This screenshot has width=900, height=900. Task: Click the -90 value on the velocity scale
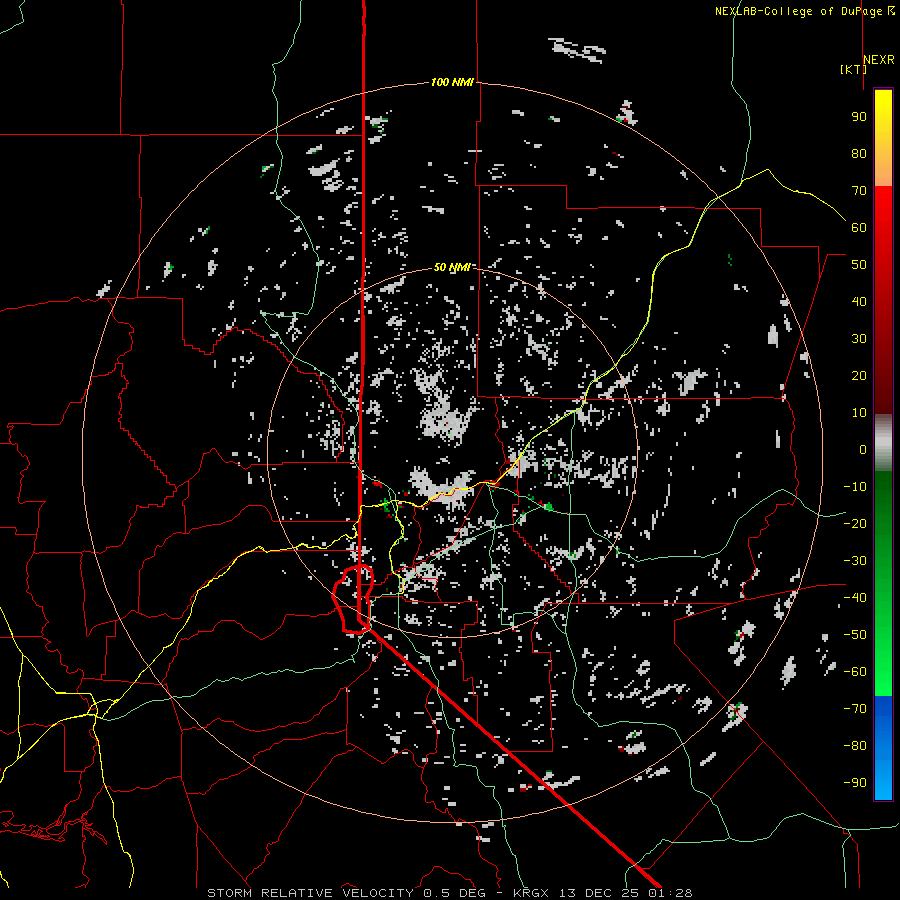click(x=855, y=783)
